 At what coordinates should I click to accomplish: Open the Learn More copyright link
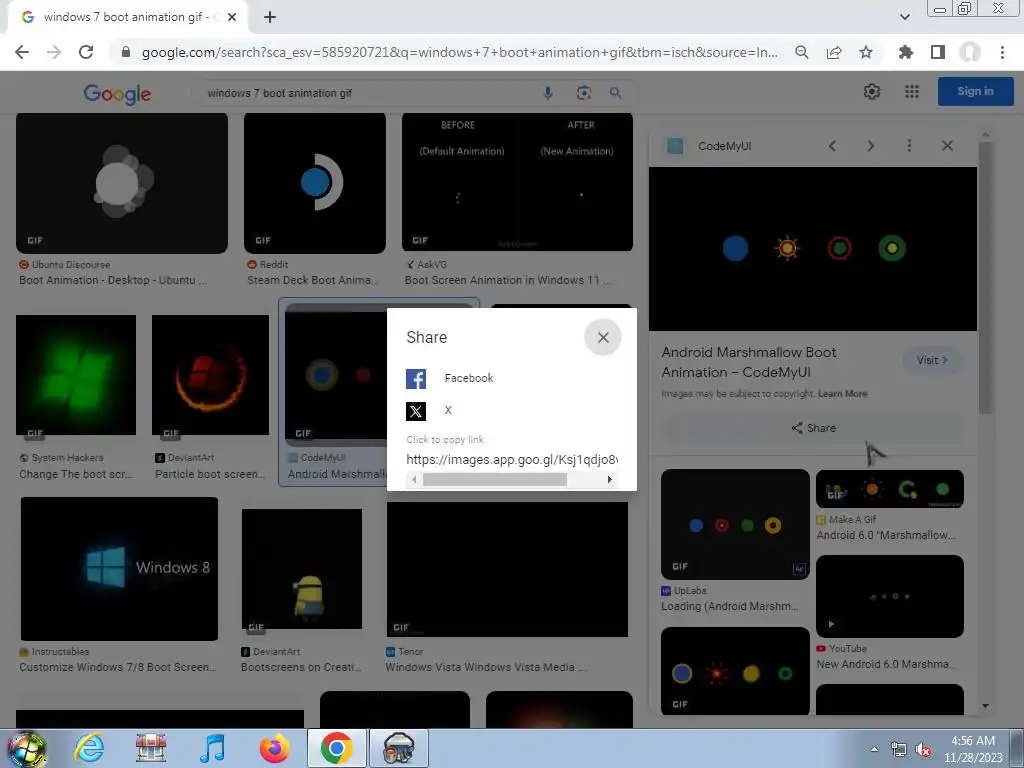click(x=842, y=394)
